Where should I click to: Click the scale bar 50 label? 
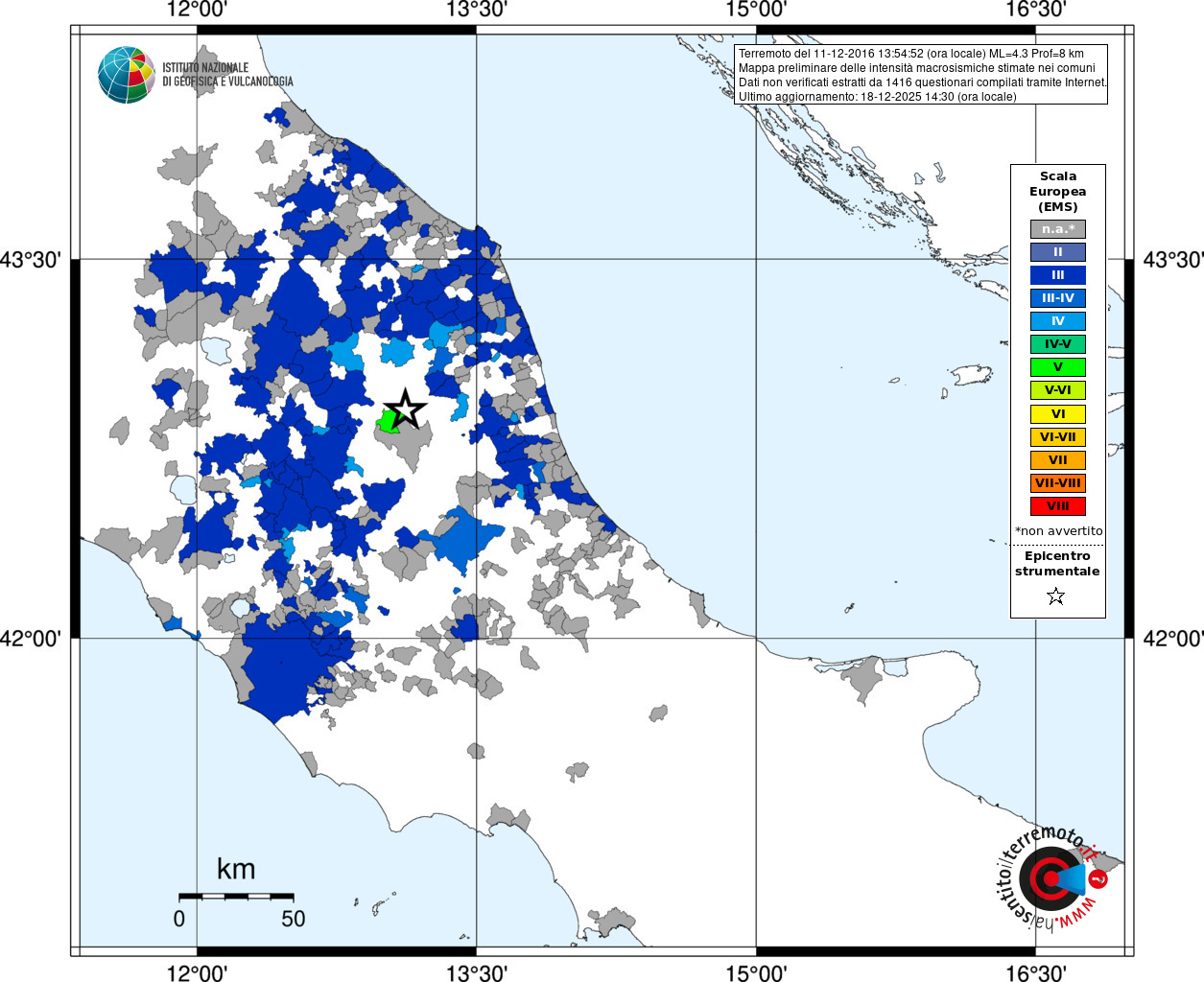(294, 919)
